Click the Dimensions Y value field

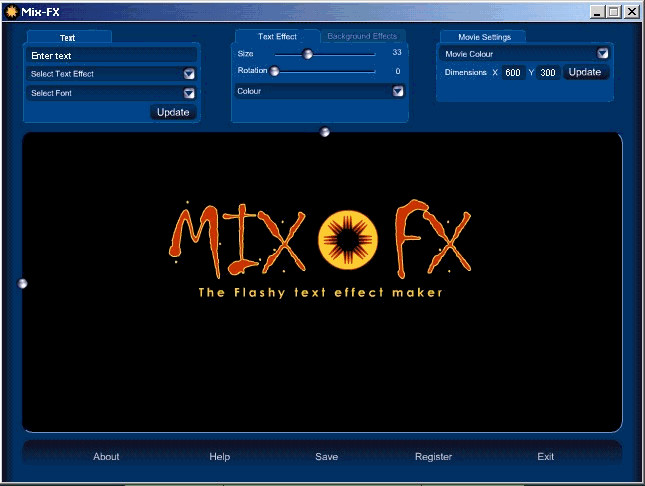click(548, 73)
